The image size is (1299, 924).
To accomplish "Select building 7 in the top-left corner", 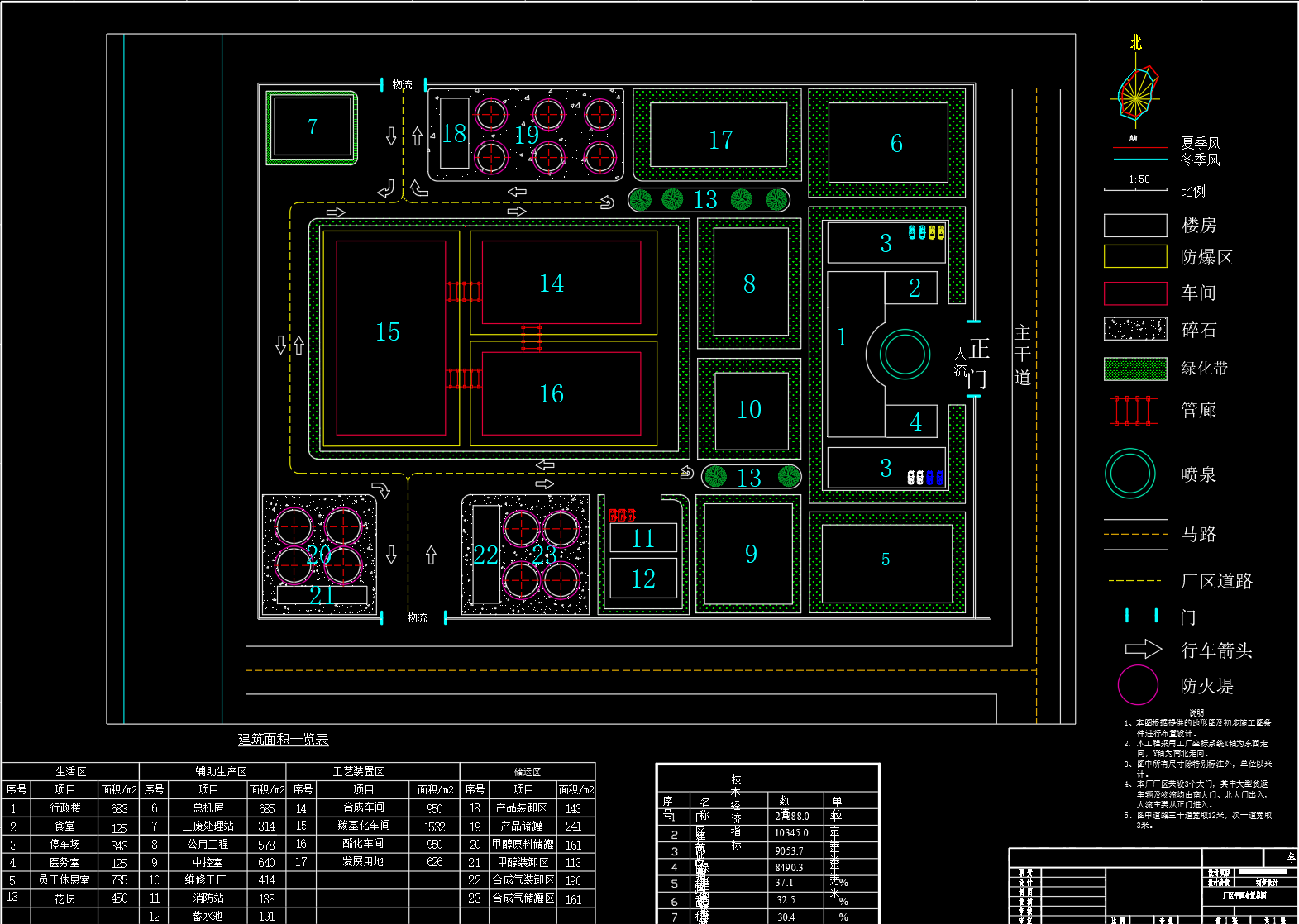I will tap(312, 127).
